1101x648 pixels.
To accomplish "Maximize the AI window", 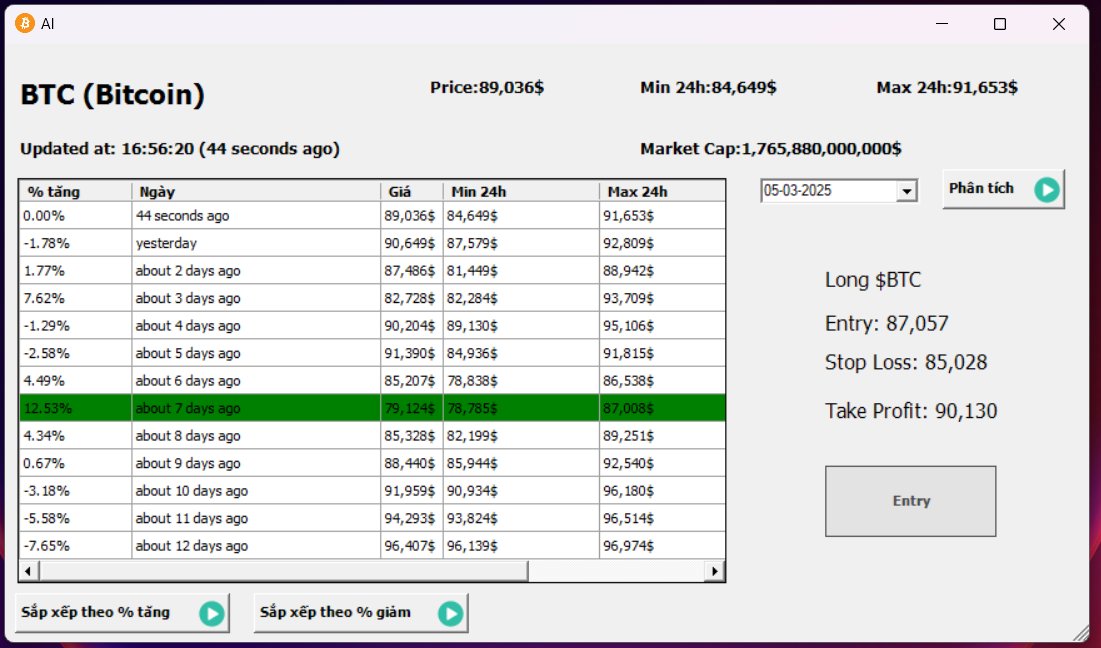I will 1000,24.
